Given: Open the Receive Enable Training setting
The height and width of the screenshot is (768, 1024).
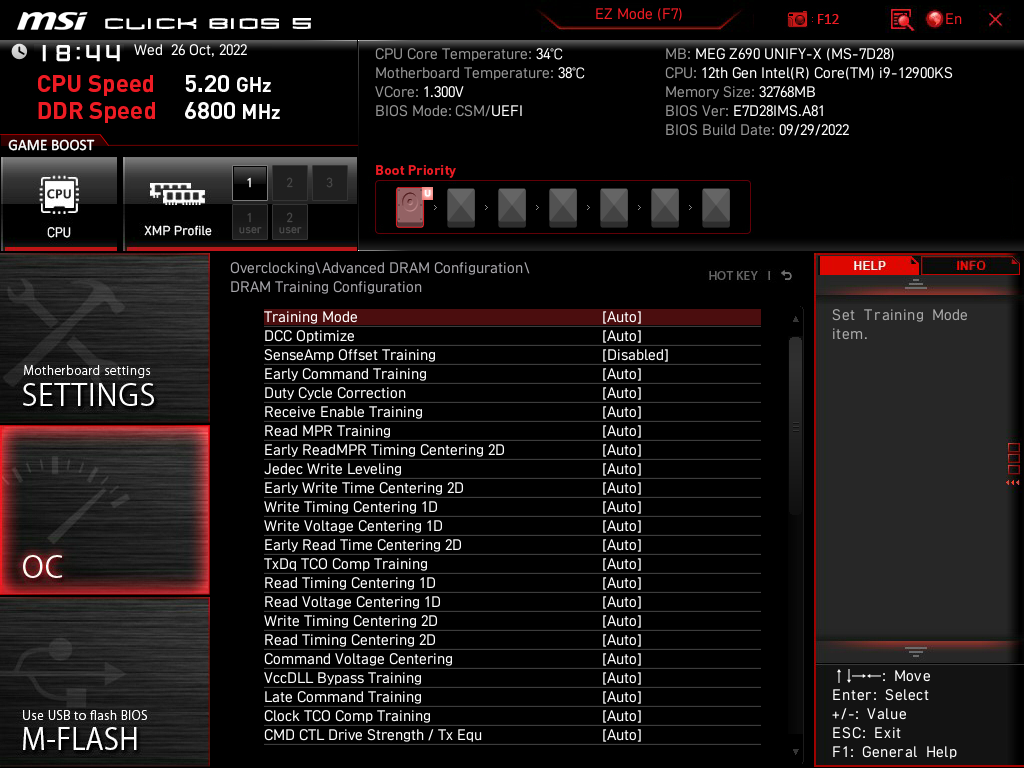Looking at the screenshot, I should pyautogui.click(x=512, y=412).
